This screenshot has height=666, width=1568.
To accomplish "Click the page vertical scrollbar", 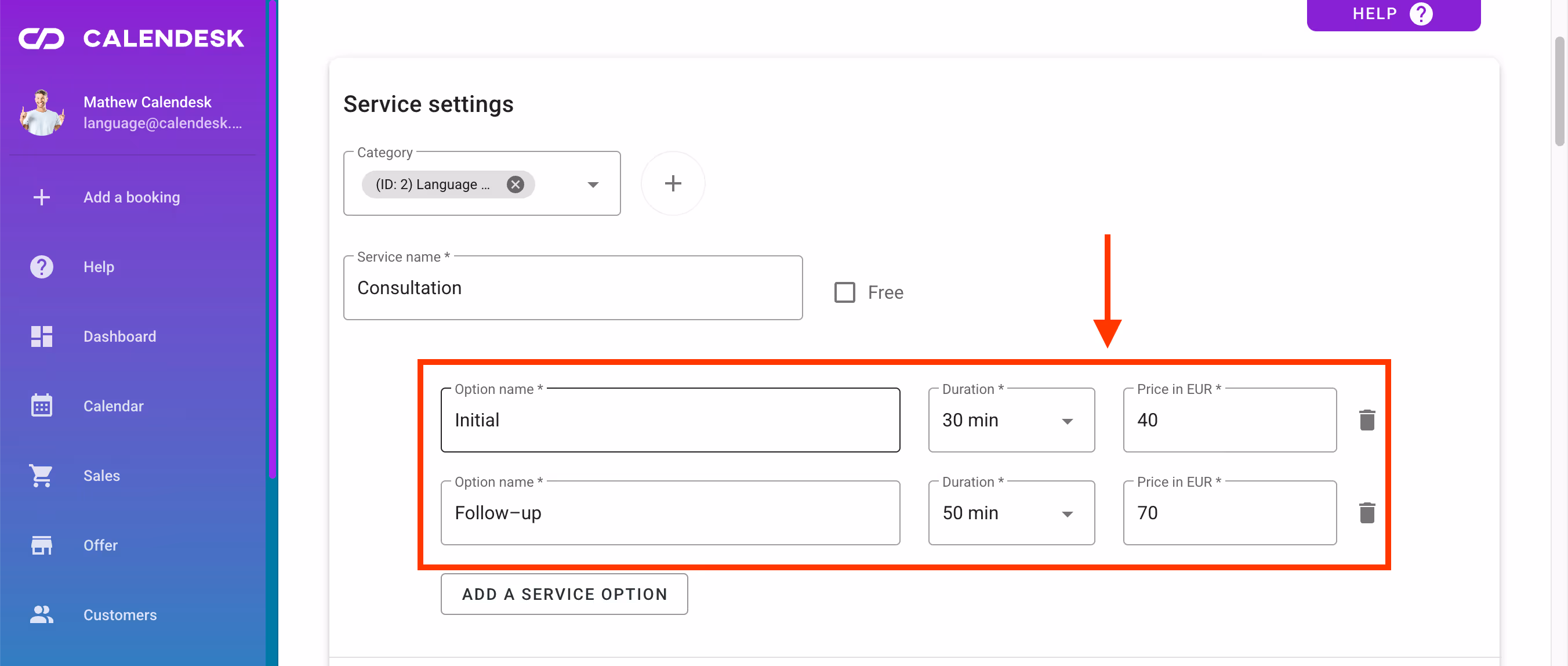I will pyautogui.click(x=1559, y=91).
